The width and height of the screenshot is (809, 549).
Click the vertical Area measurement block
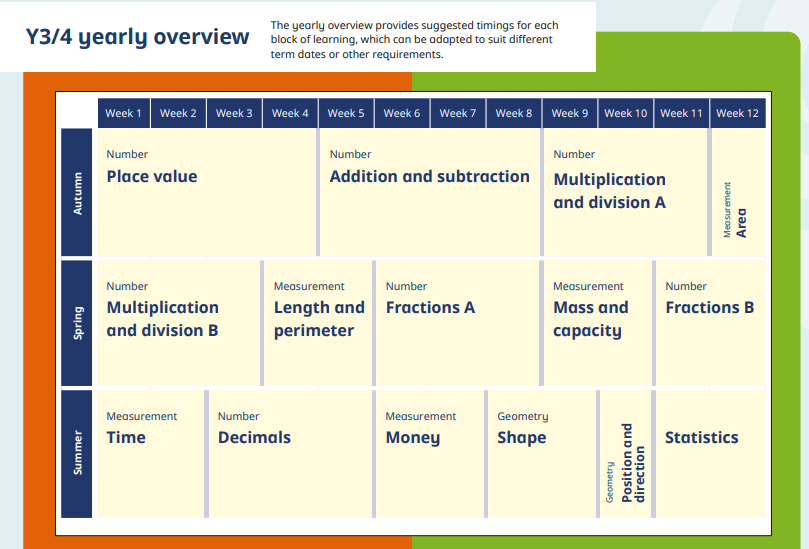click(x=737, y=208)
